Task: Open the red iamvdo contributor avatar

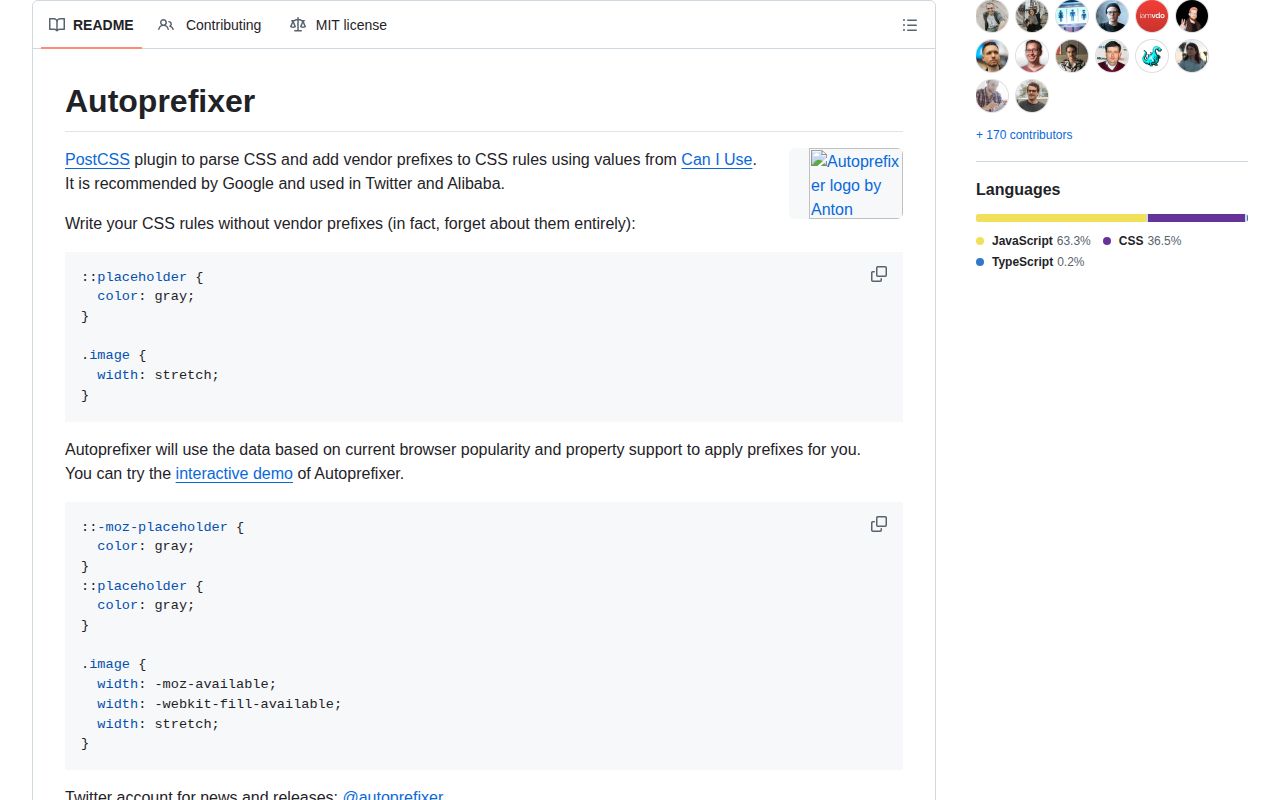Action: (1152, 16)
